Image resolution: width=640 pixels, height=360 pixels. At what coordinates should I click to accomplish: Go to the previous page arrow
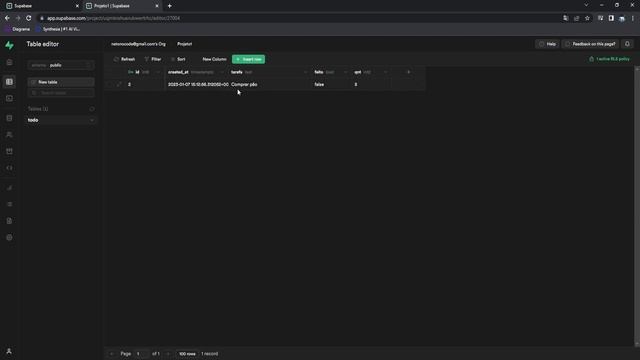(111, 354)
